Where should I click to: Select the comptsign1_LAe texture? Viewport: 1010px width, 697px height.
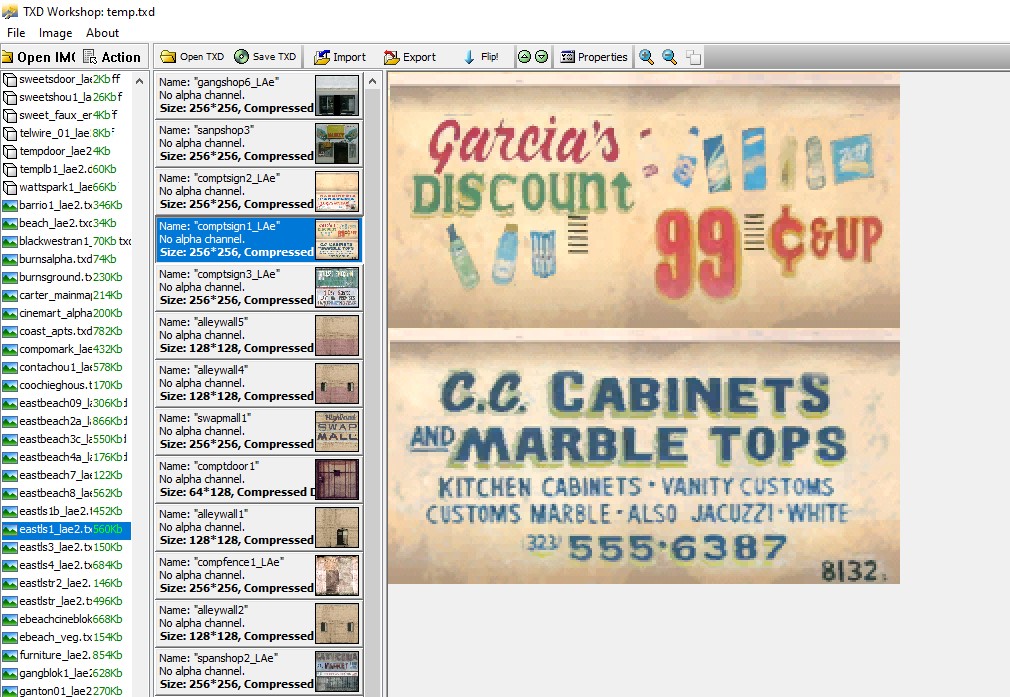pyautogui.click(x=258, y=239)
